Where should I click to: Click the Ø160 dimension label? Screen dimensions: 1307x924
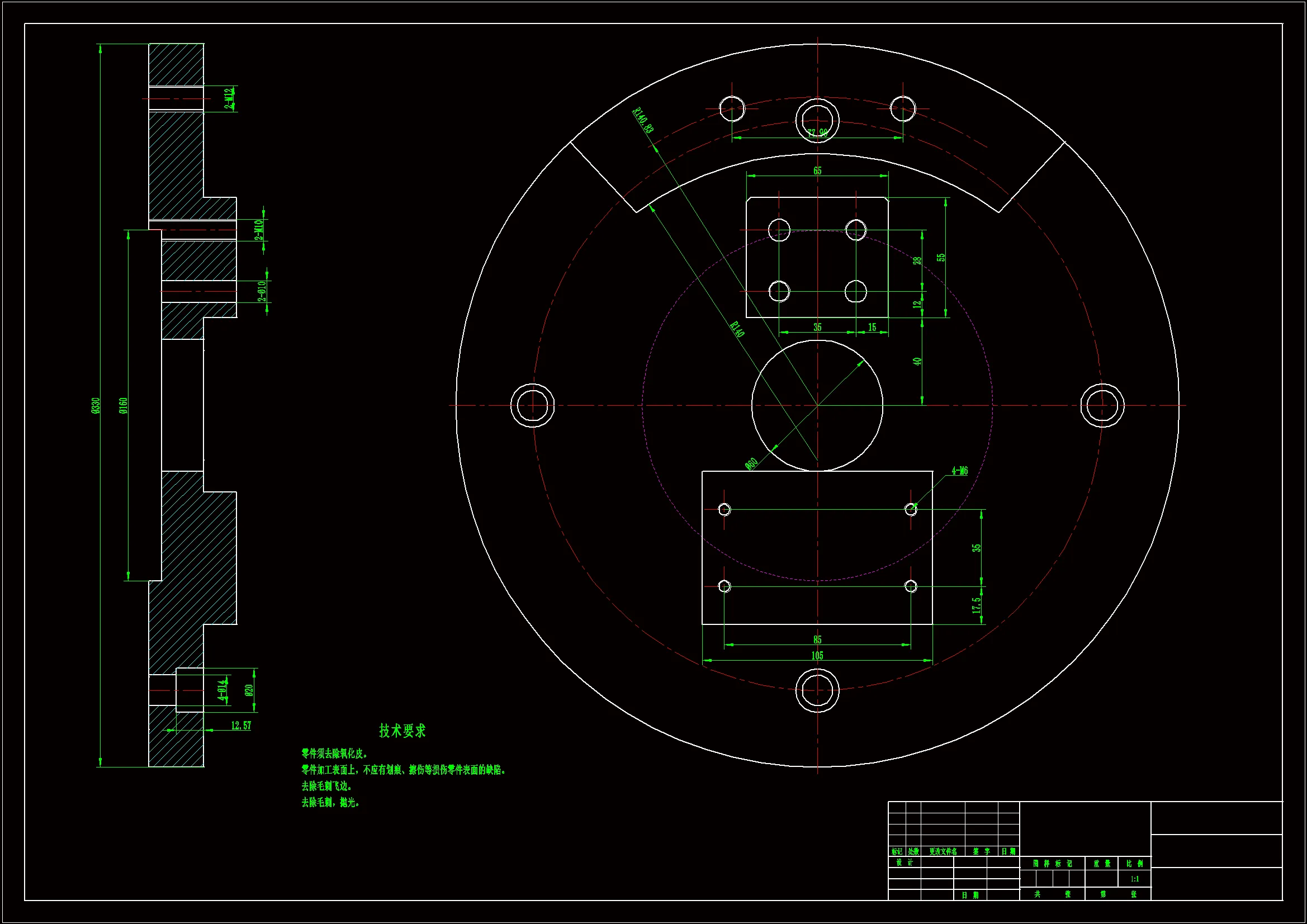124,405
